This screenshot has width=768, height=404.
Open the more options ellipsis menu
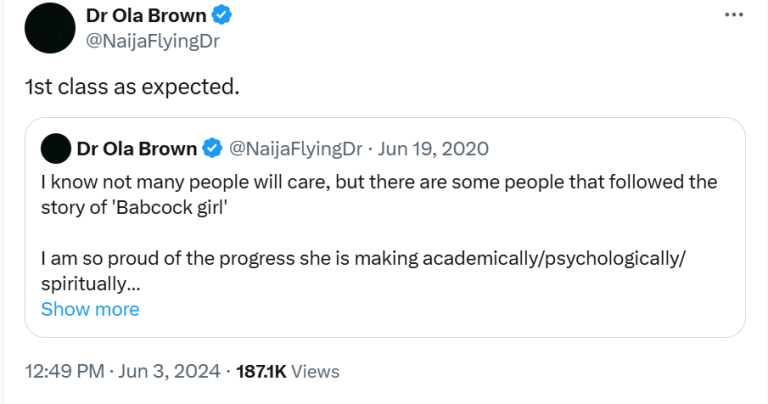[733, 16]
